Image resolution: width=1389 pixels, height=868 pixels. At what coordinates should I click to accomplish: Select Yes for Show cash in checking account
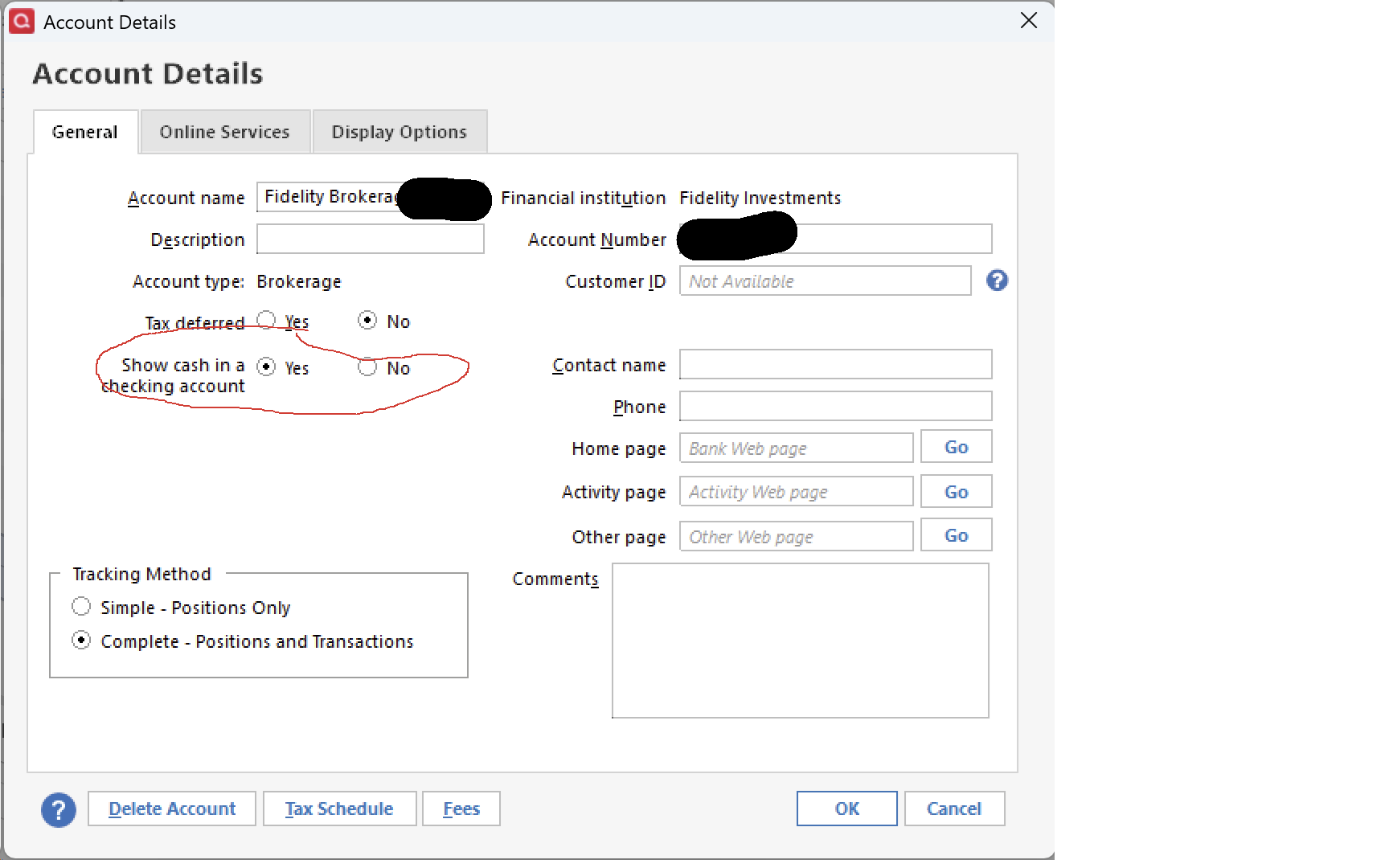click(x=266, y=366)
